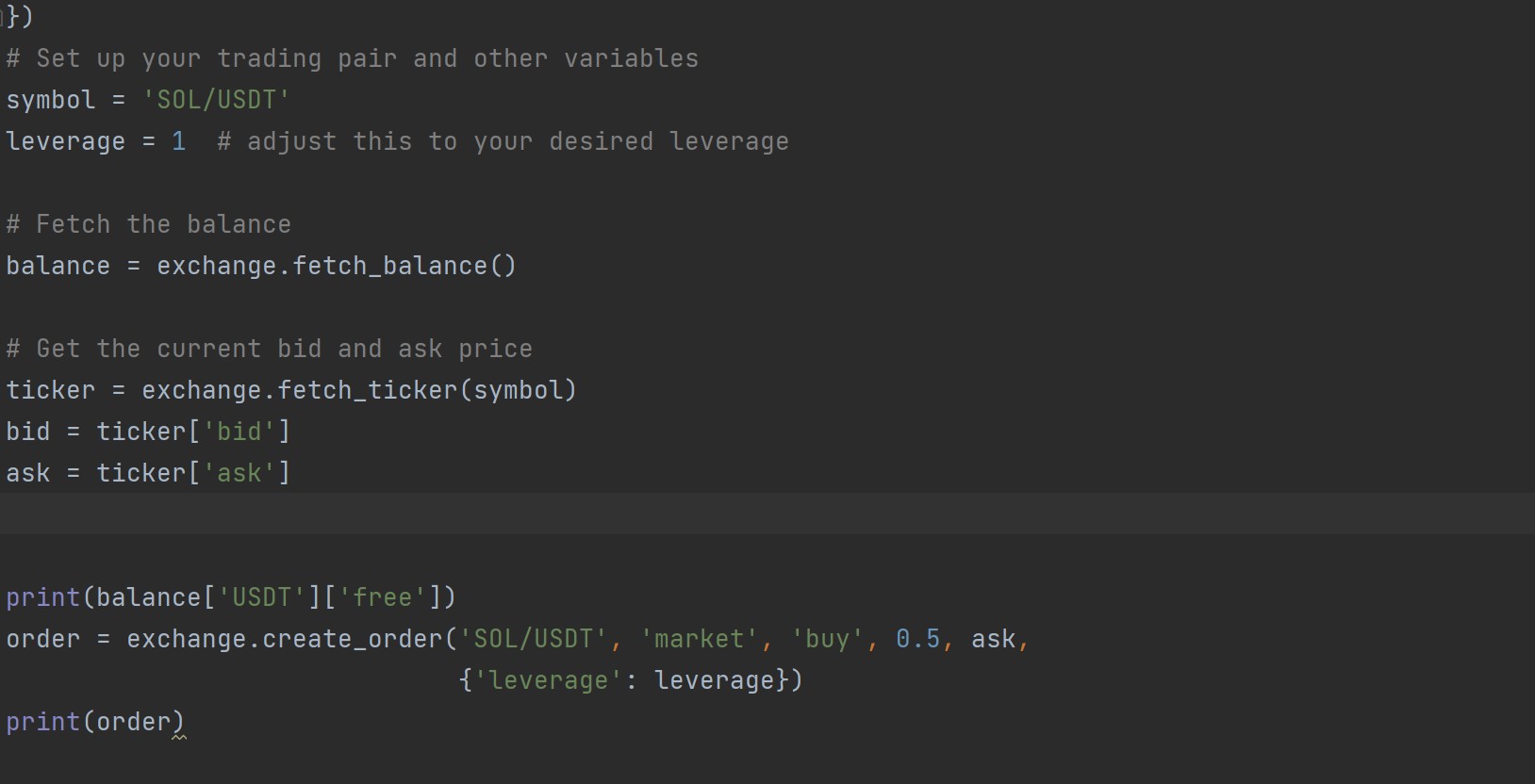
Task: Click the 'USDT' key in print statement
Action: click(262, 597)
